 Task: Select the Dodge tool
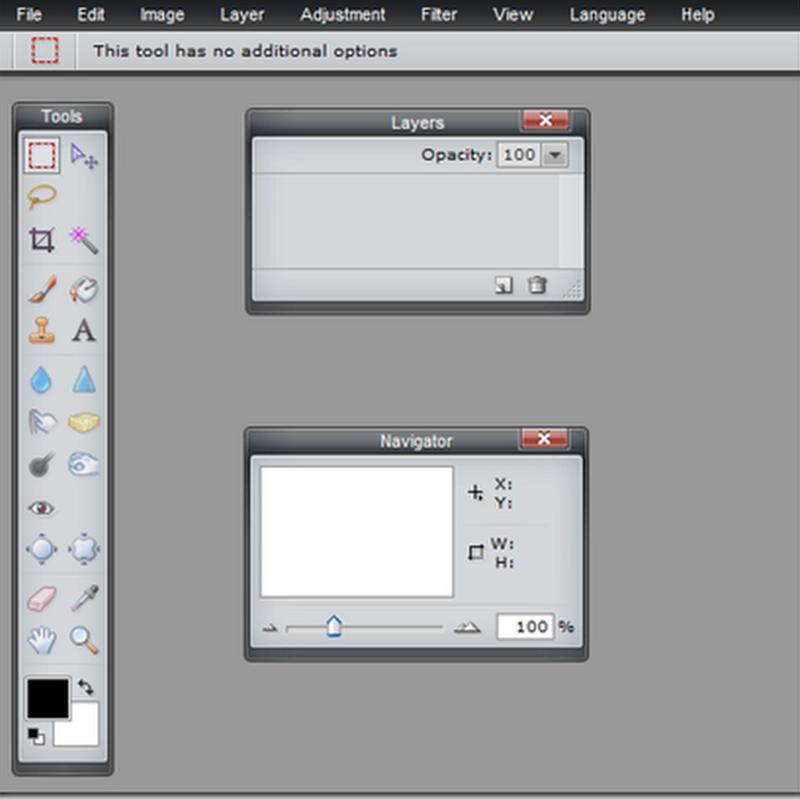tap(41, 464)
